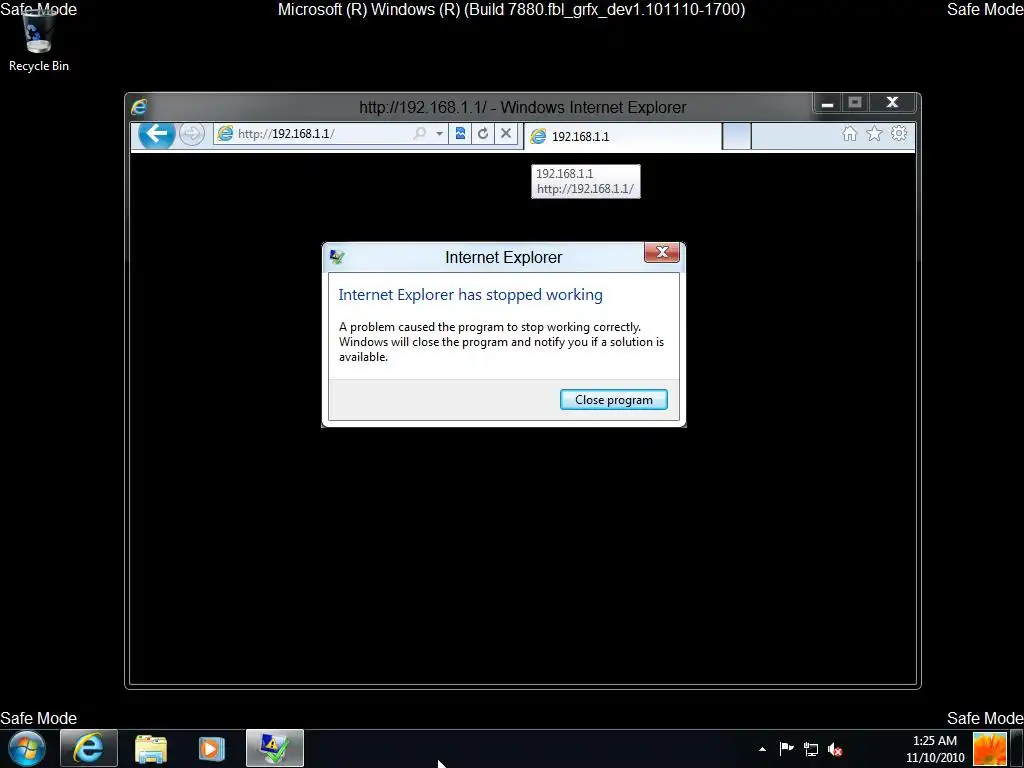Viewport: 1024px width, 768px height.
Task: Close the Internet Explorer error dialog
Action: [x=662, y=253]
